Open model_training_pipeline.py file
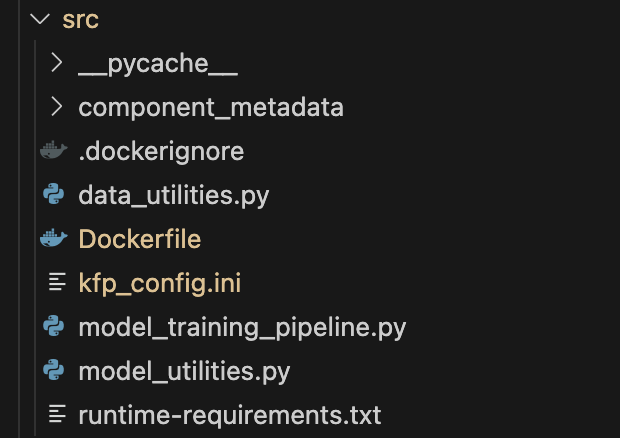The image size is (620, 438). (242, 327)
